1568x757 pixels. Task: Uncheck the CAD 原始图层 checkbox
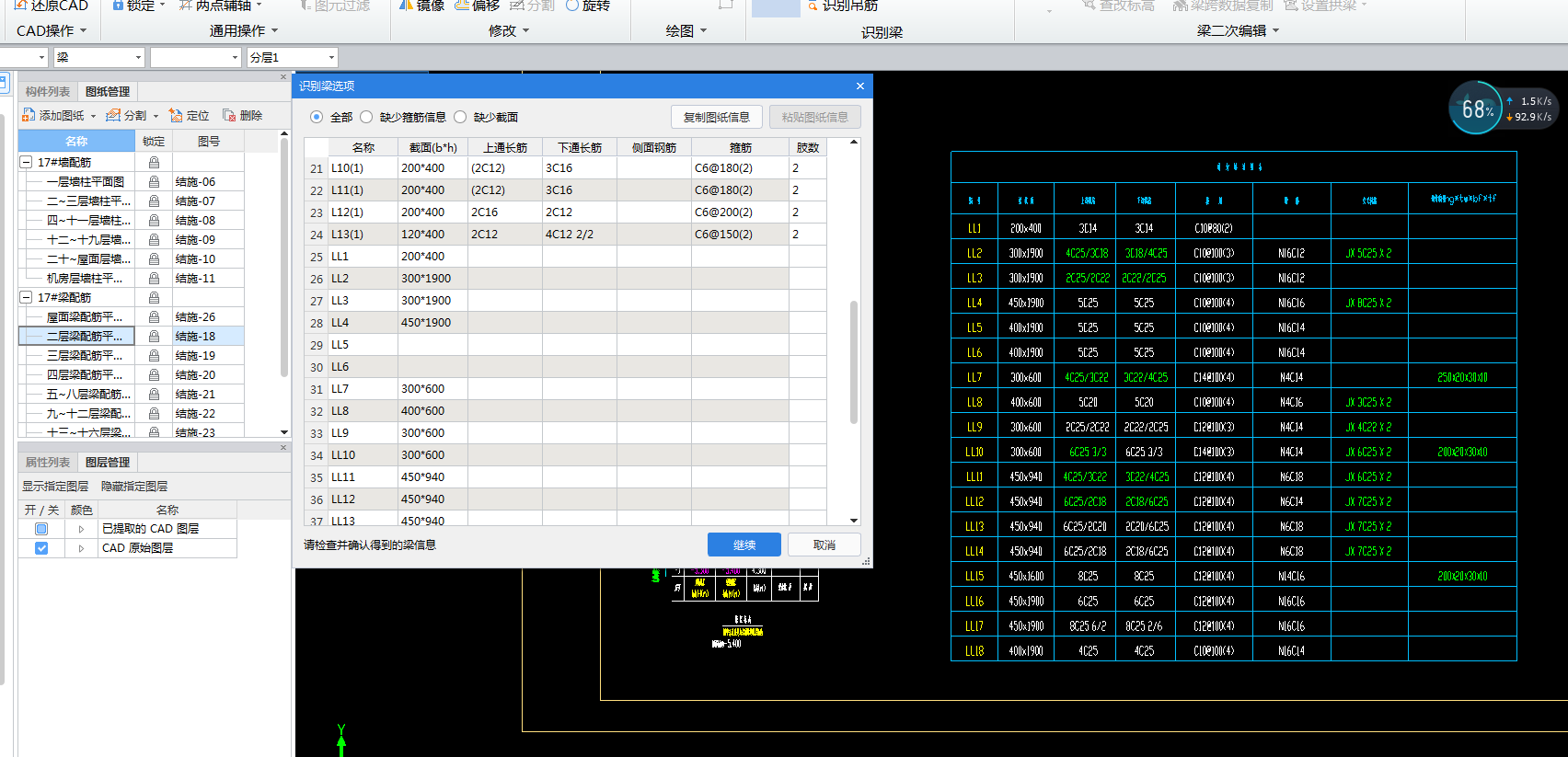[x=41, y=547]
